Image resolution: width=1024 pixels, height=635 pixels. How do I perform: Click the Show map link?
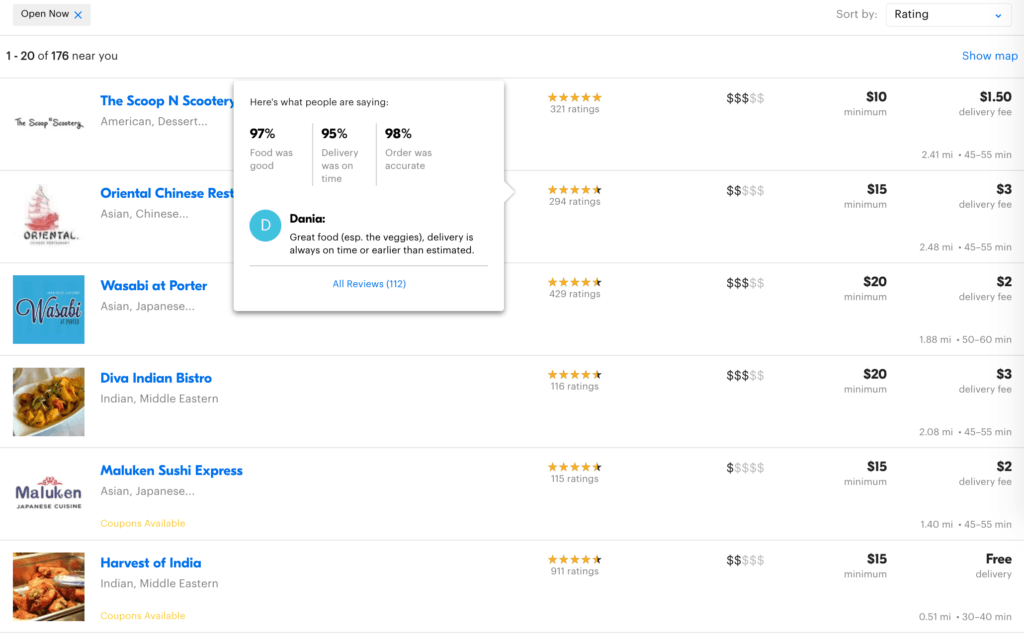(989, 56)
